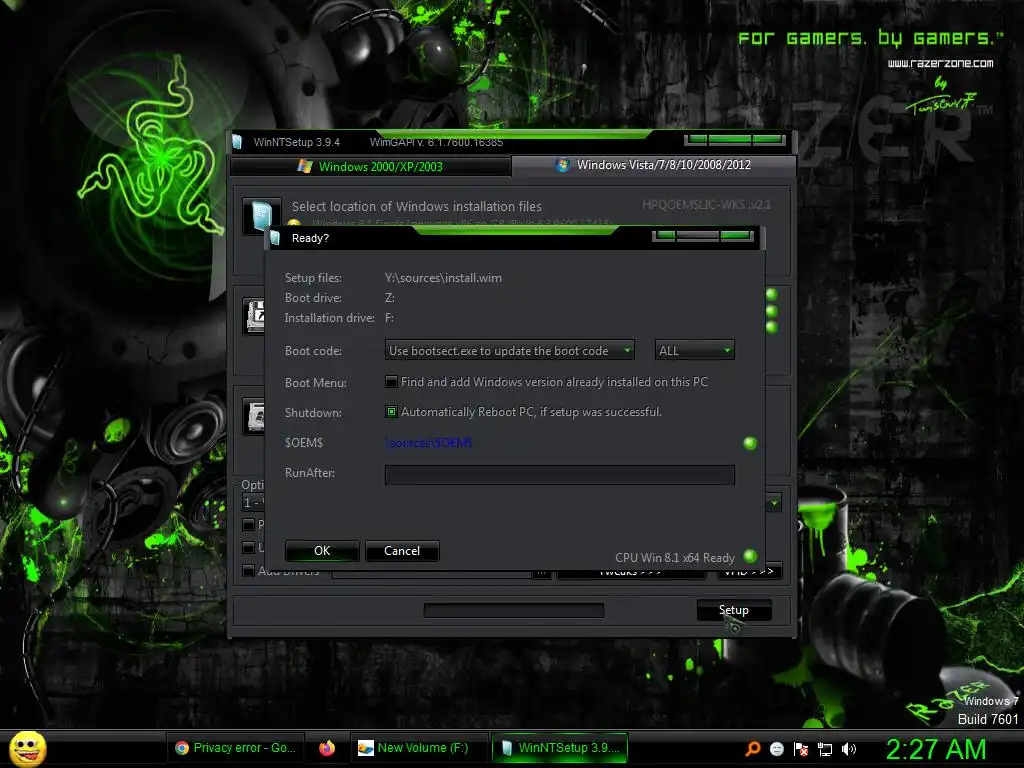Click the top green boot drive indicator

771,295
